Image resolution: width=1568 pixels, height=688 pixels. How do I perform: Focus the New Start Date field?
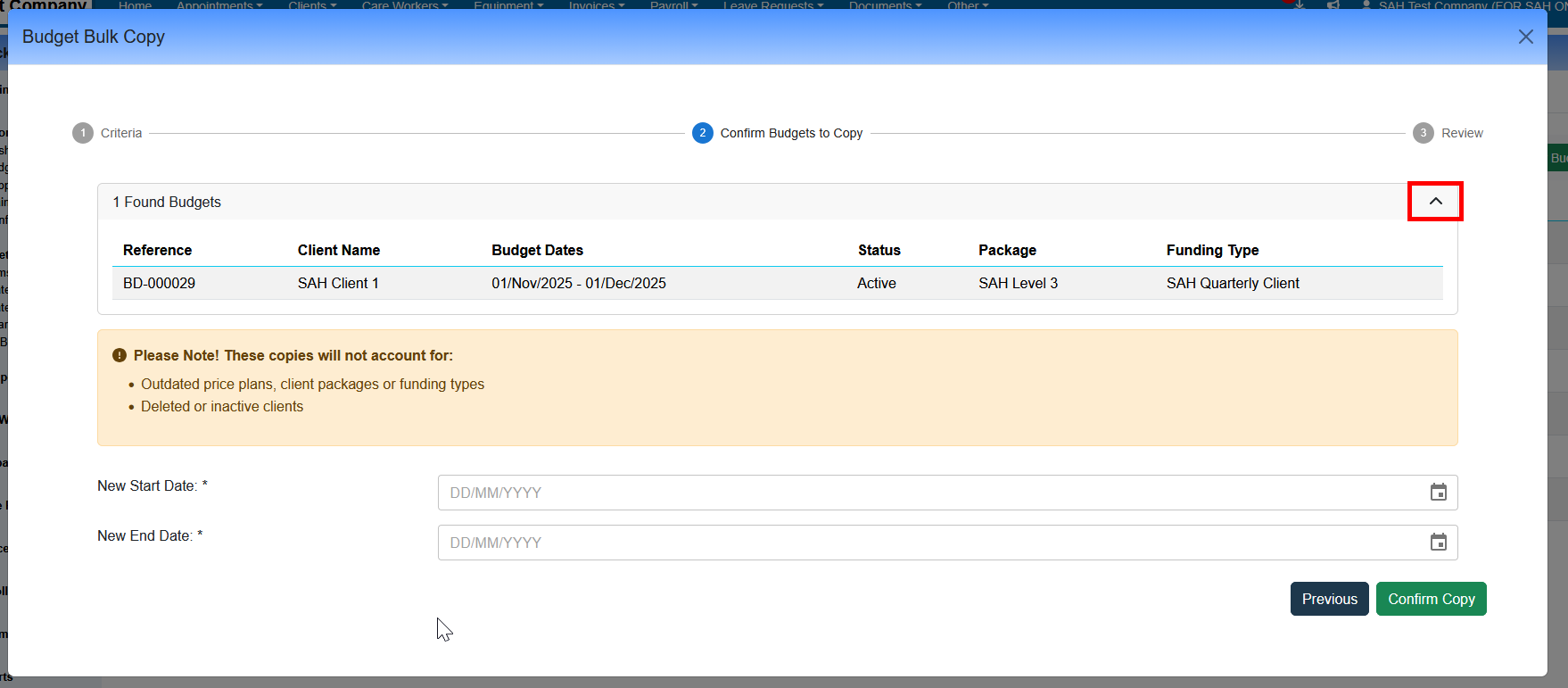click(x=928, y=493)
